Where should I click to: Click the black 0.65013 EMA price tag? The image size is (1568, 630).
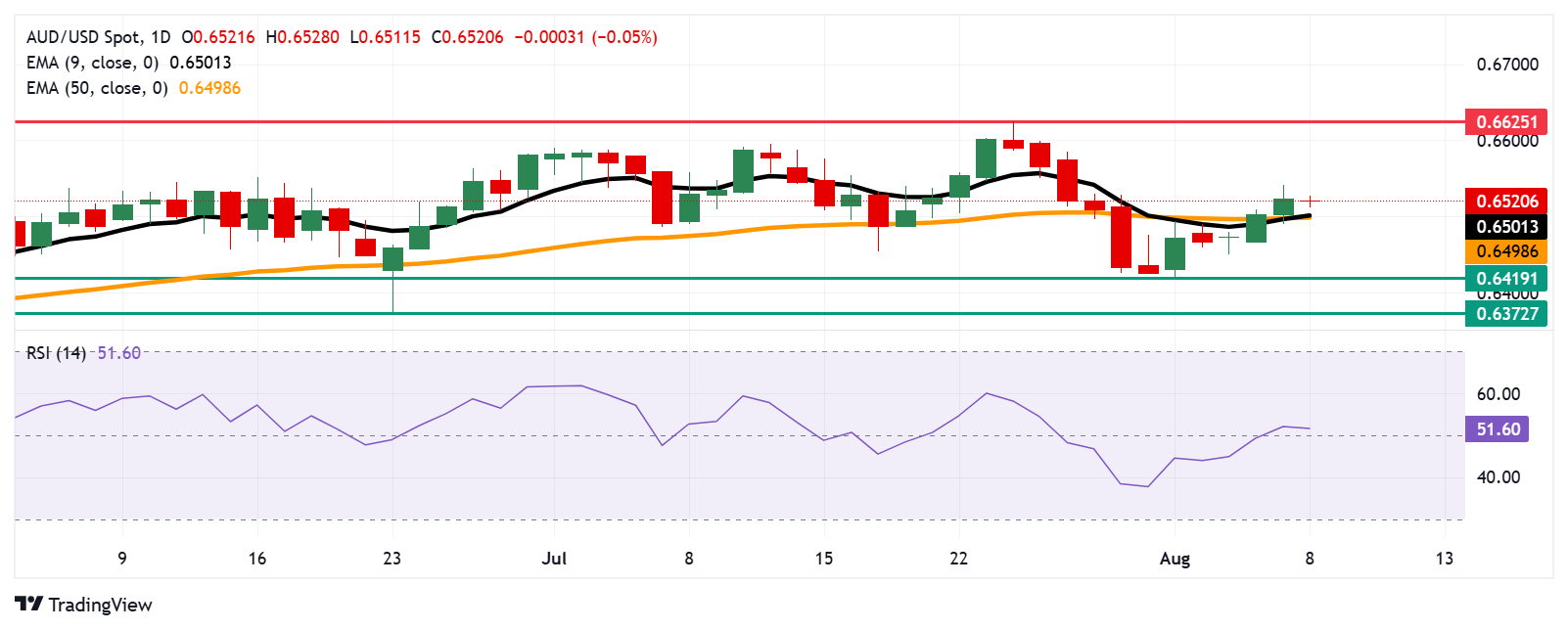coord(1506,226)
